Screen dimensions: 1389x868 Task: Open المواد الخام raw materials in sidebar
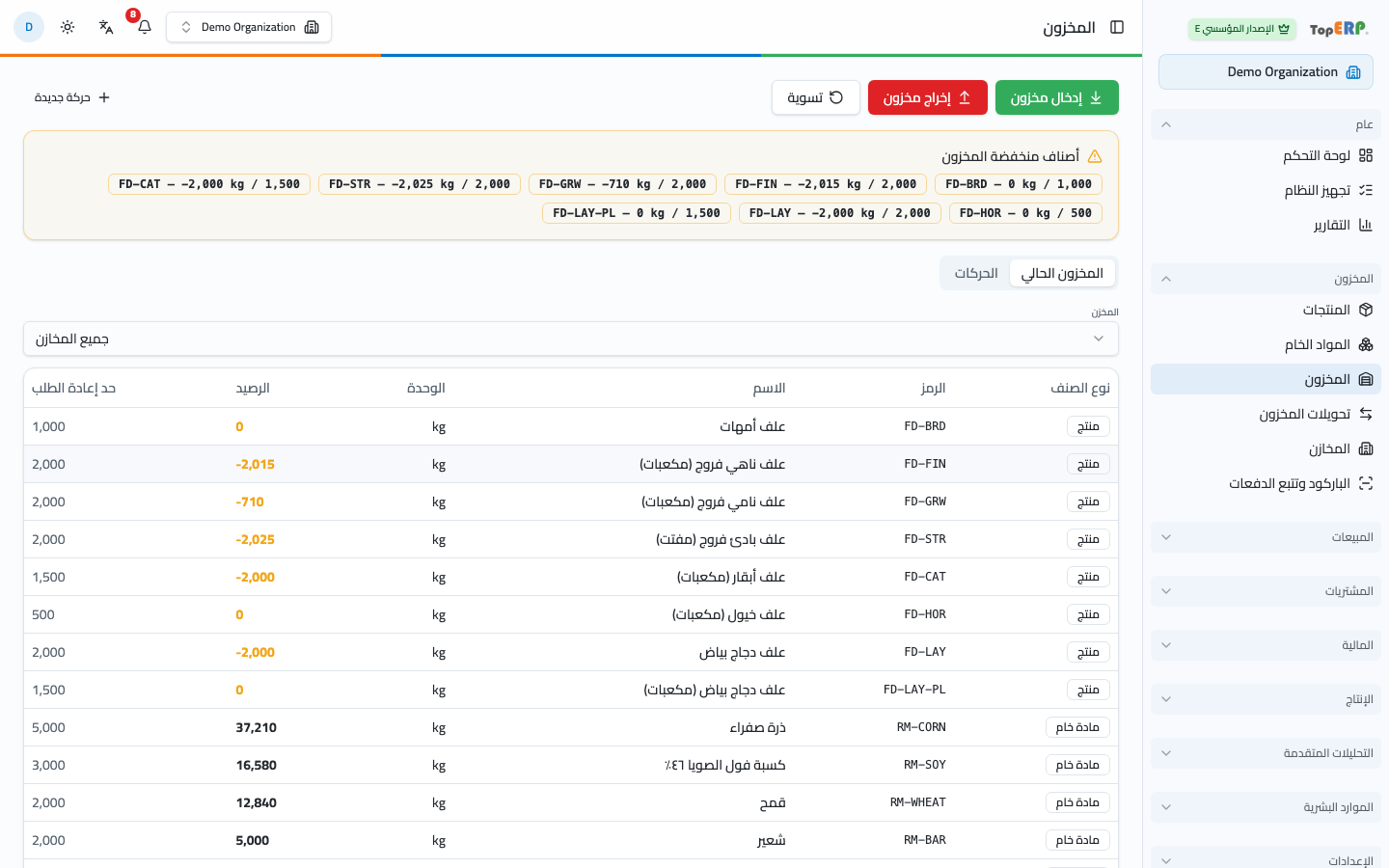1266,344
